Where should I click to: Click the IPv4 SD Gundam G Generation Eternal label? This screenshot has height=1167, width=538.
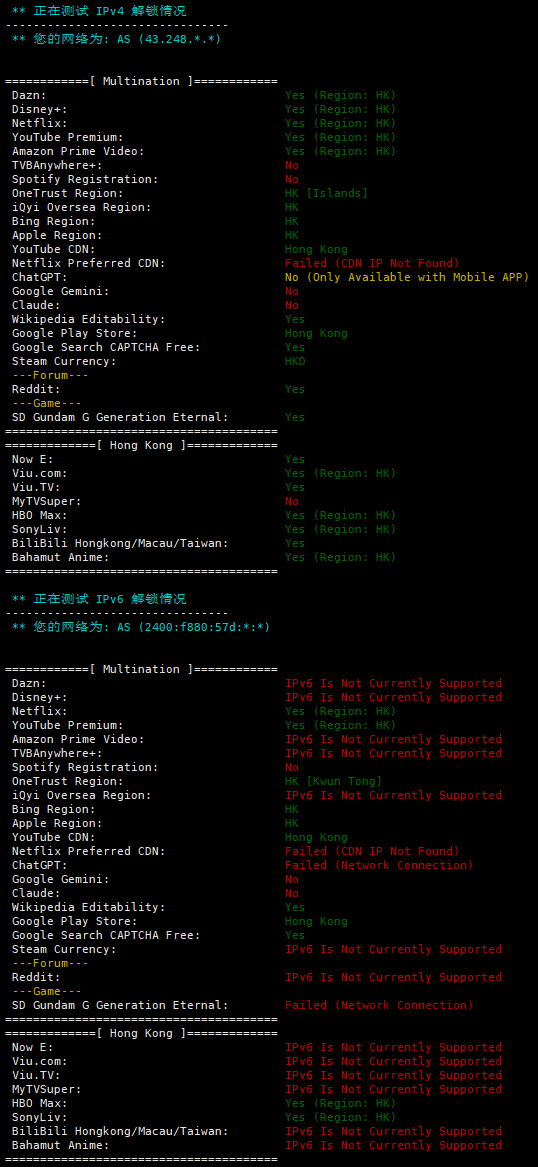tap(121, 417)
